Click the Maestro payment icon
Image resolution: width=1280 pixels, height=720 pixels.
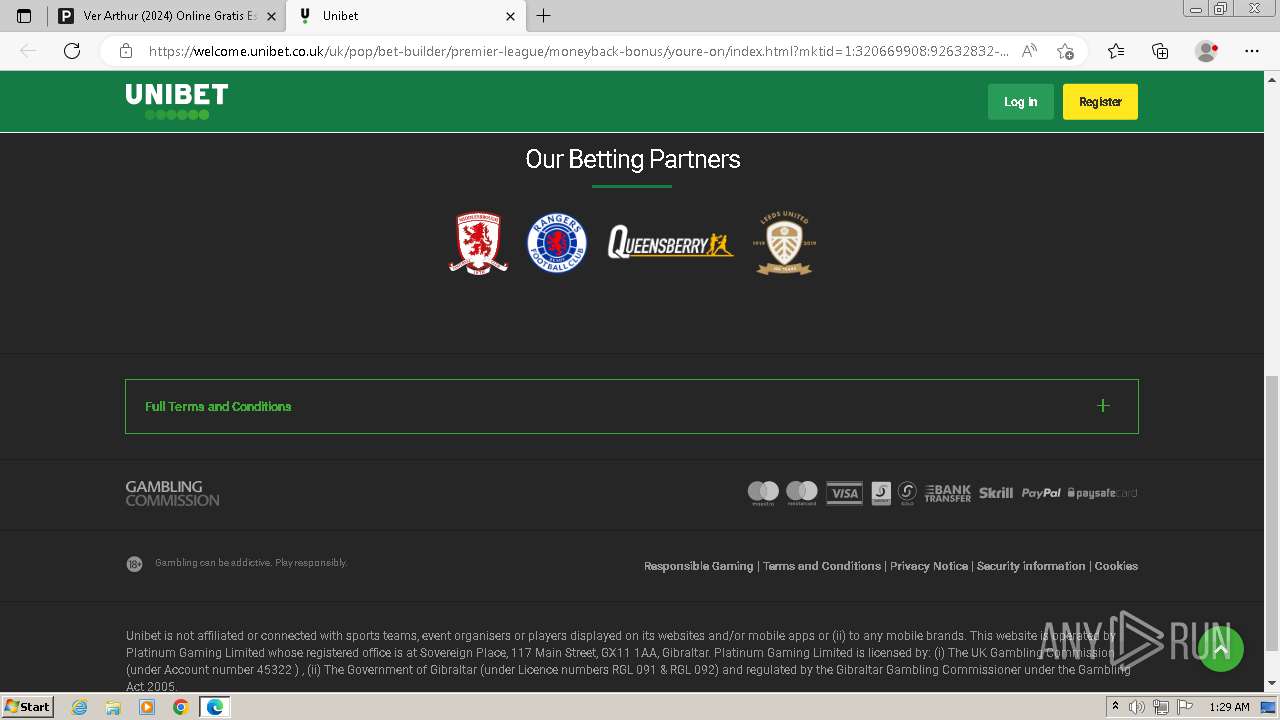[x=763, y=492]
